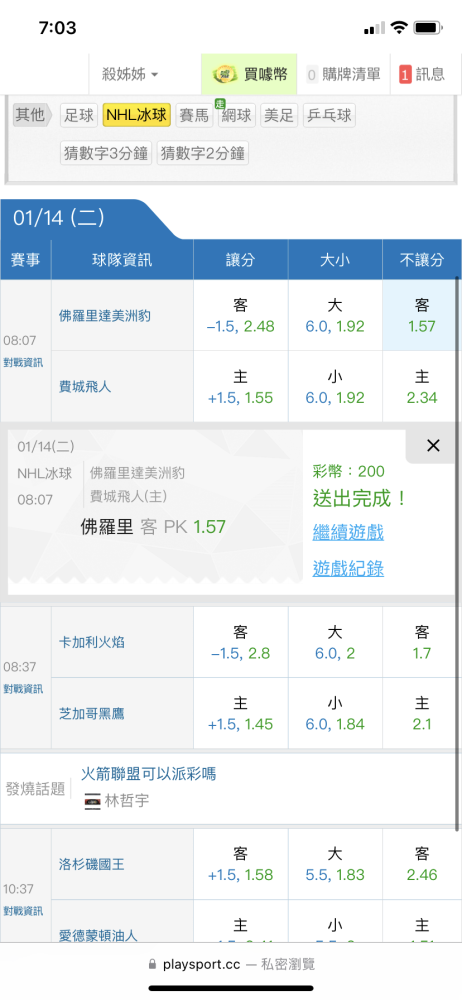Click the vertical page scrollbar
Image resolution: width=462 pixels, height=1000 pixels.
(458, 554)
